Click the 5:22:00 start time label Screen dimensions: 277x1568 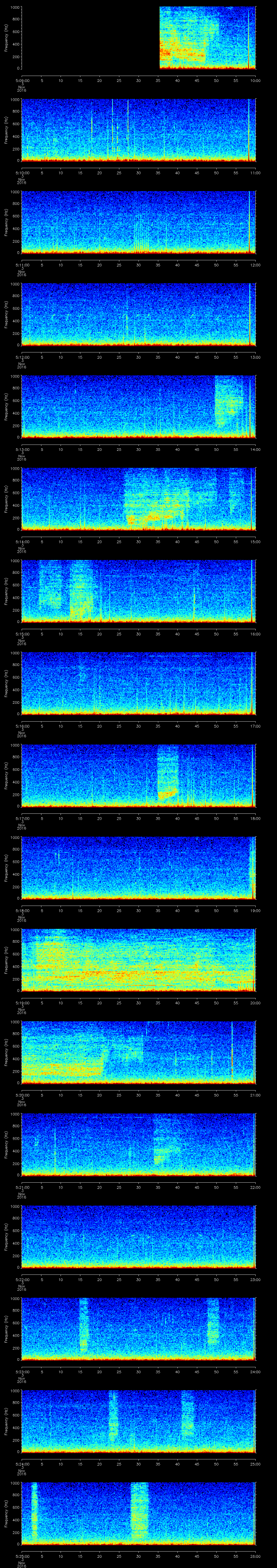[x=22, y=1279]
